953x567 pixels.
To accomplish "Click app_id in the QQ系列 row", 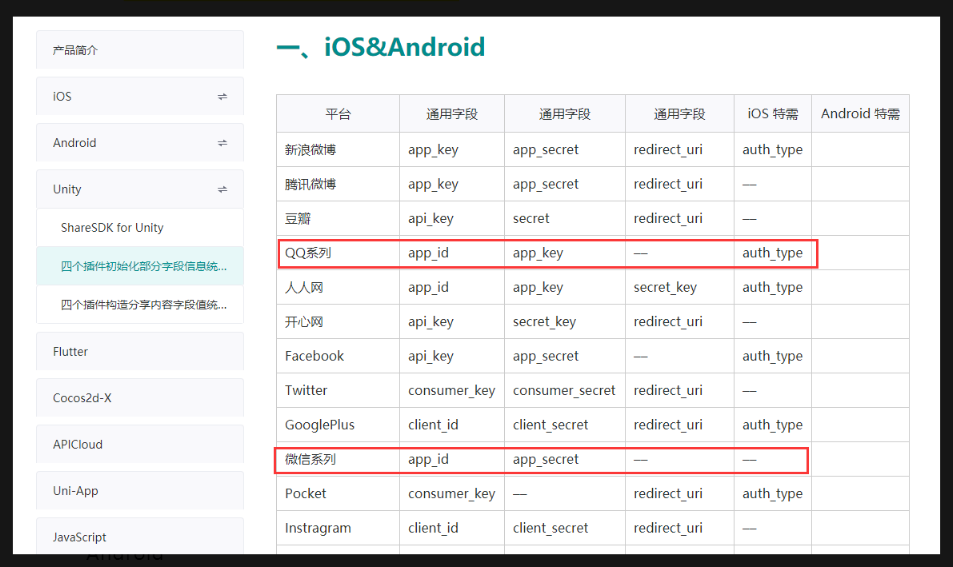I will [428, 253].
